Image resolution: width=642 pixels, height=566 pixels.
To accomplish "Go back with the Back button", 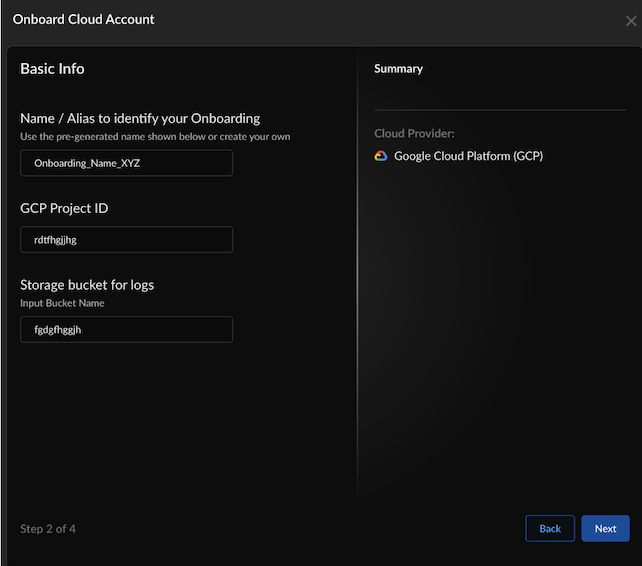I will pyautogui.click(x=550, y=528).
